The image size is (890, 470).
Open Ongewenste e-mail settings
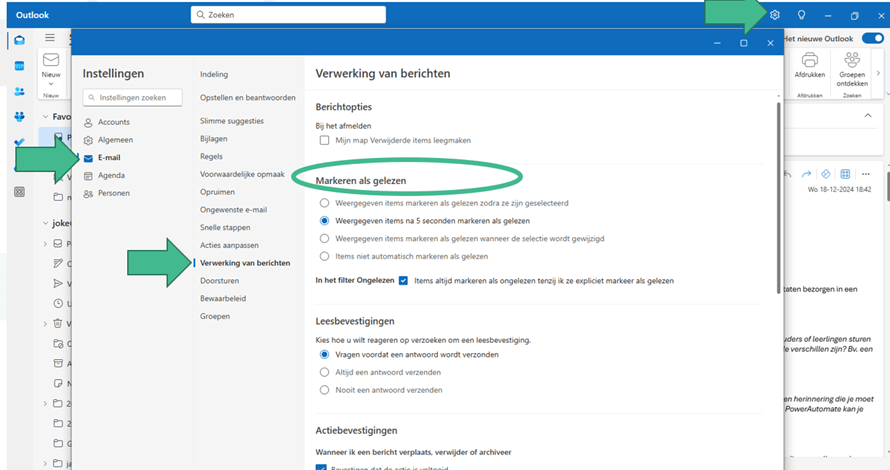(x=233, y=209)
